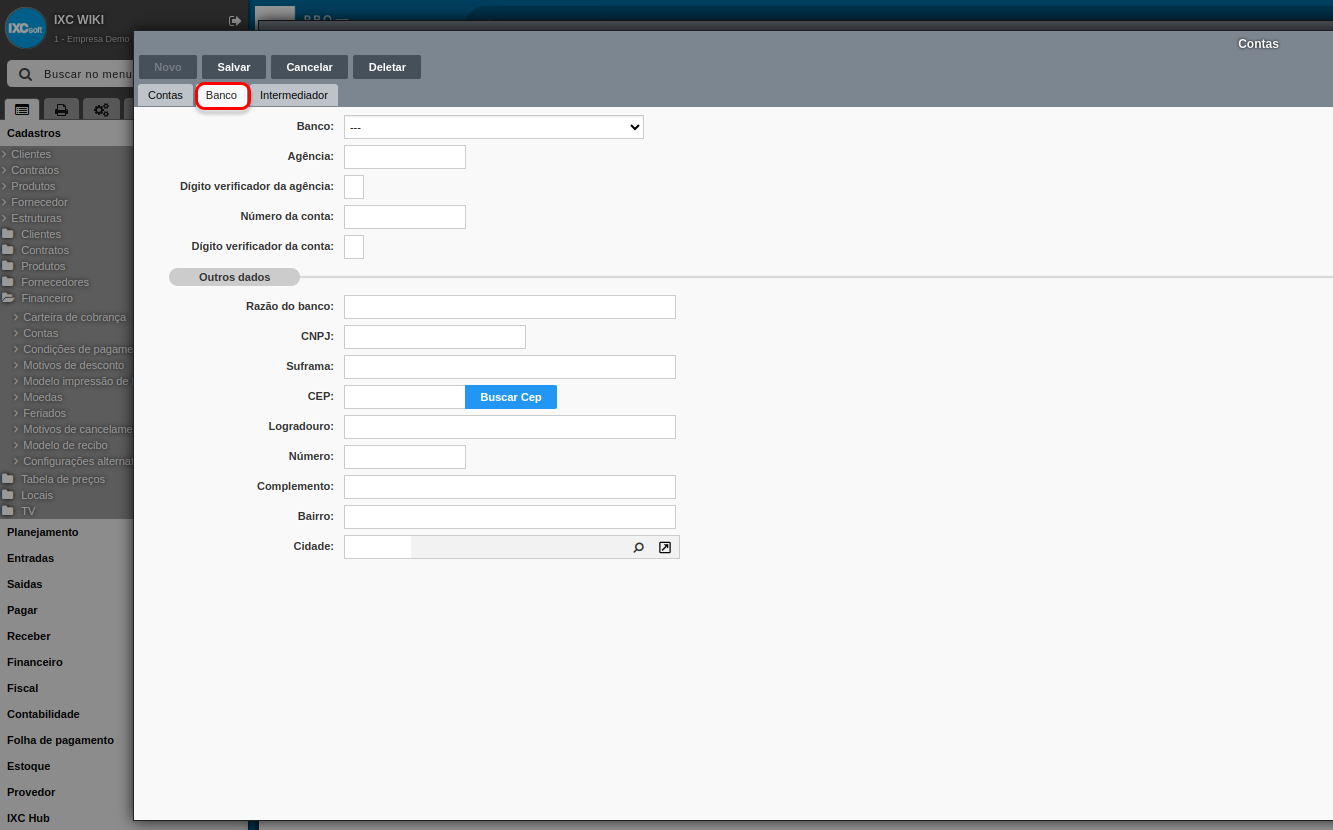Click the Tabela de preços folder icon
This screenshot has width=1333, height=830.
(x=8, y=479)
